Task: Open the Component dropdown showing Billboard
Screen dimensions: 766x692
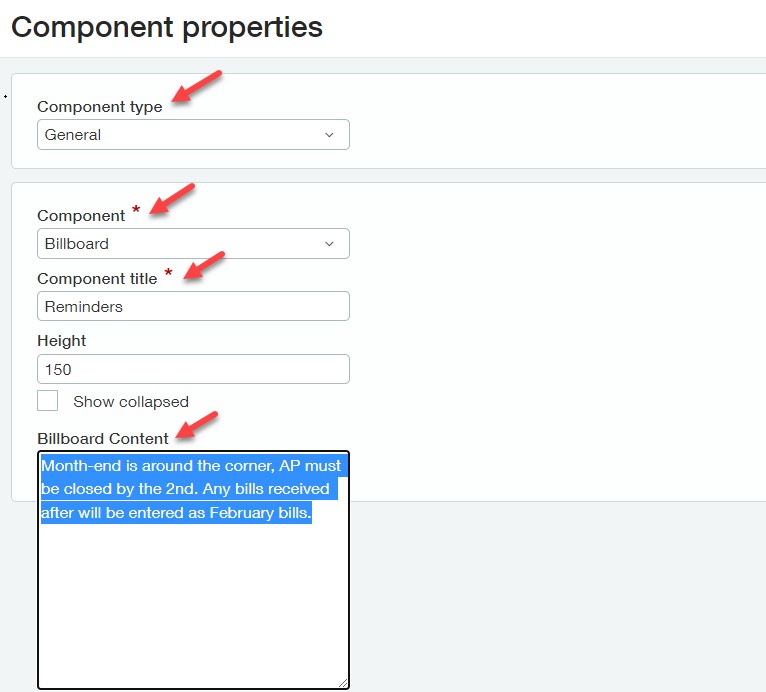Action: pyautogui.click(x=193, y=244)
